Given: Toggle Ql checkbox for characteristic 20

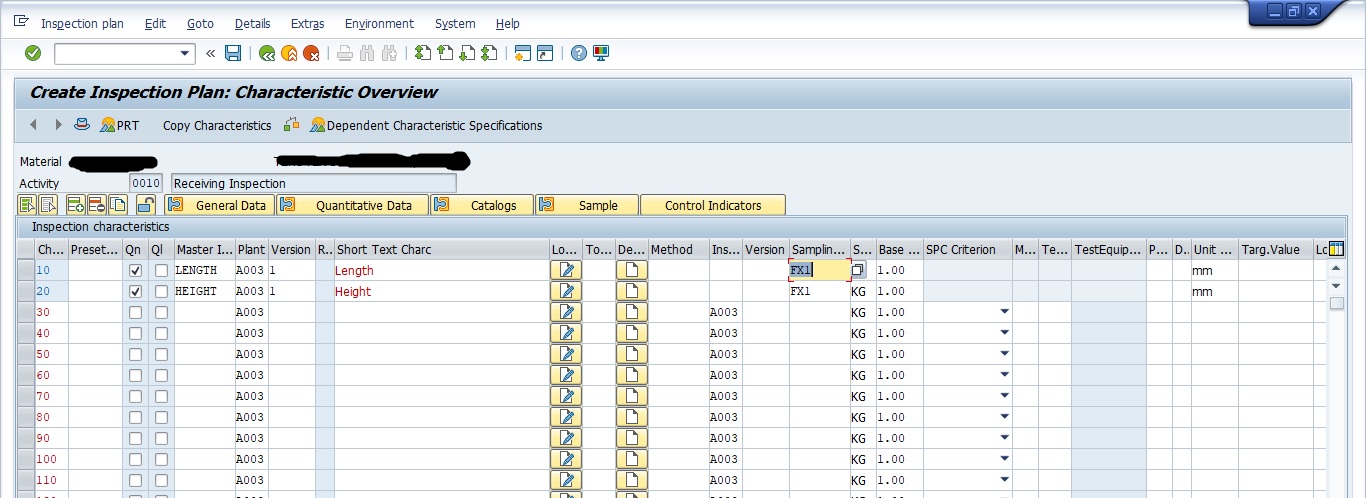Looking at the screenshot, I should point(161,292).
